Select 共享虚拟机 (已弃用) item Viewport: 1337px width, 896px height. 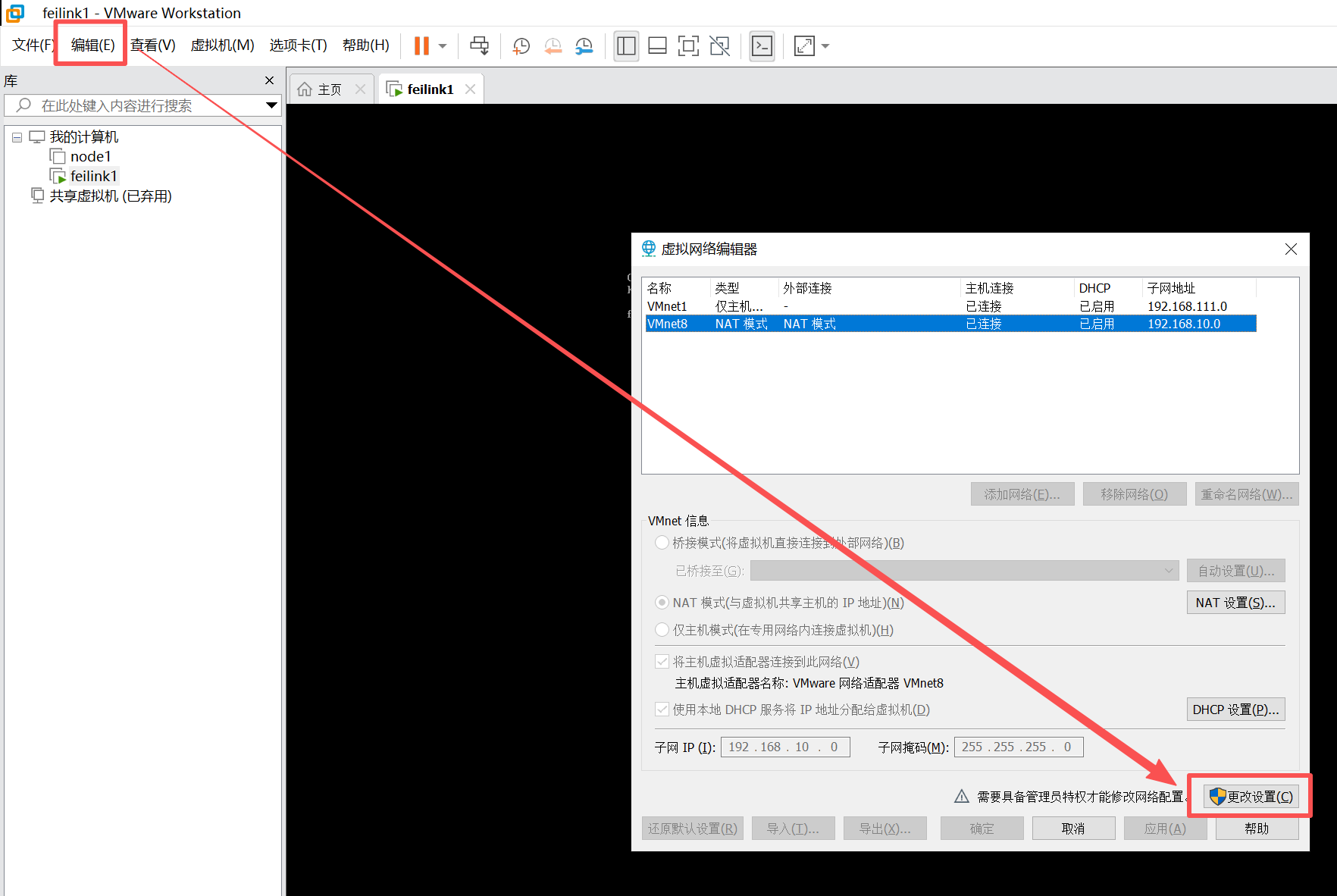point(110,196)
